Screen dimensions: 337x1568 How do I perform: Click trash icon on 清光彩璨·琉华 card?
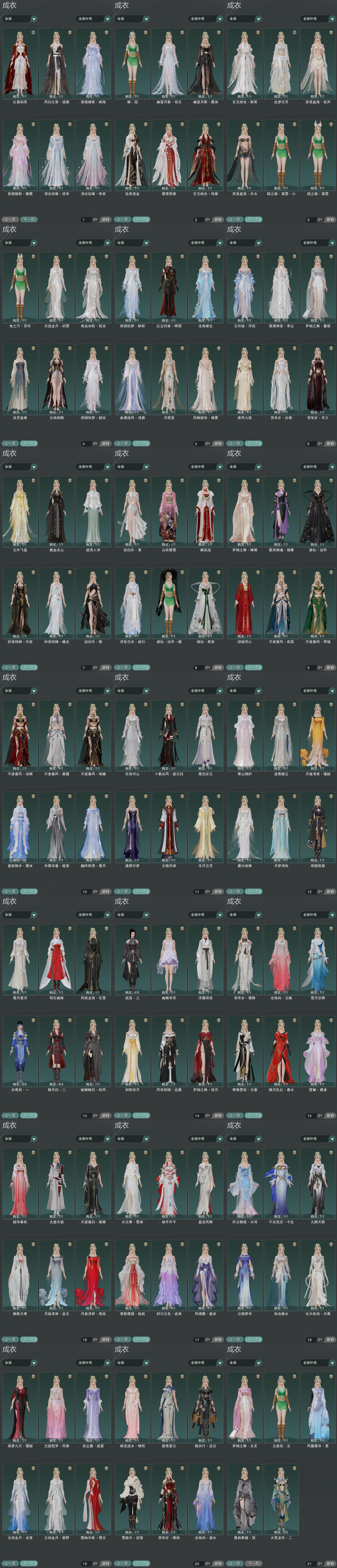click(x=70, y=124)
